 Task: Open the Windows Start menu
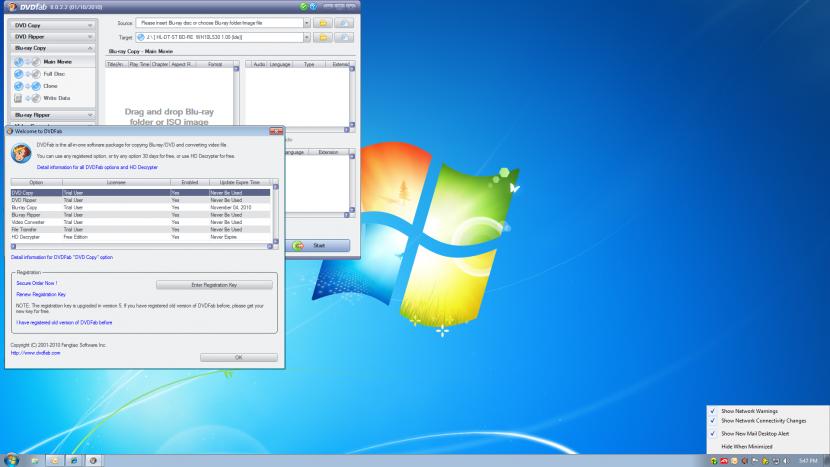pos(11,460)
